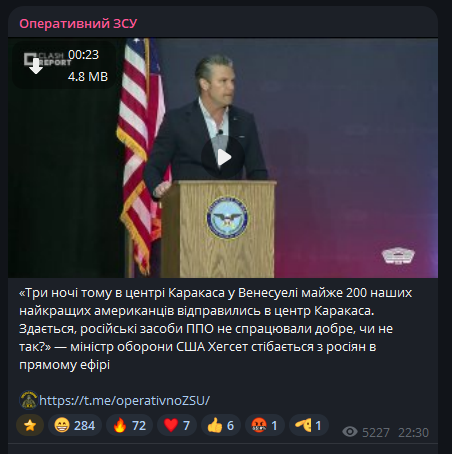The height and width of the screenshot is (454, 452).
Task: Add the pinching hand reaction
Action: coord(309,425)
